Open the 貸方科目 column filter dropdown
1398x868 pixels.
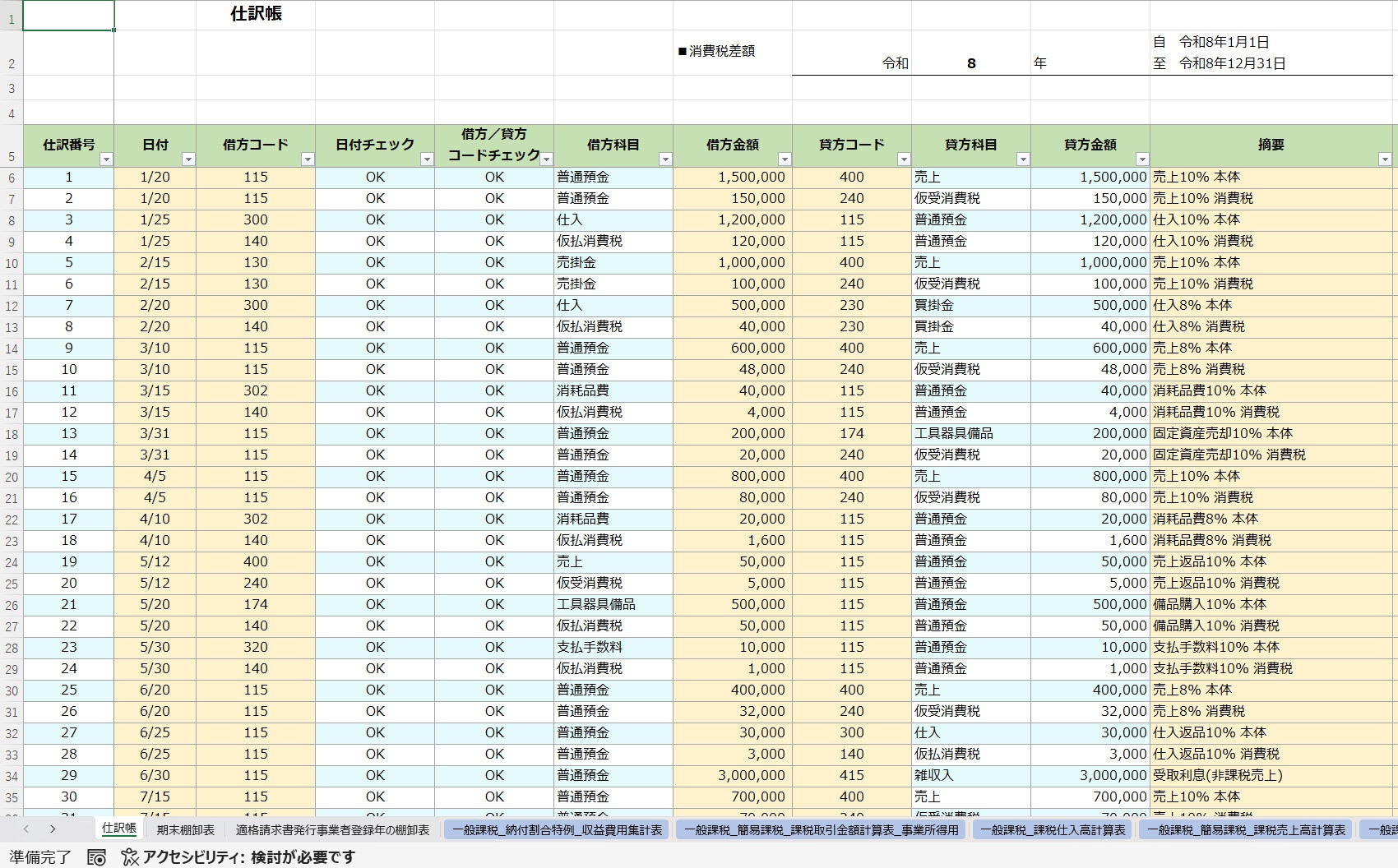[x=1023, y=159]
